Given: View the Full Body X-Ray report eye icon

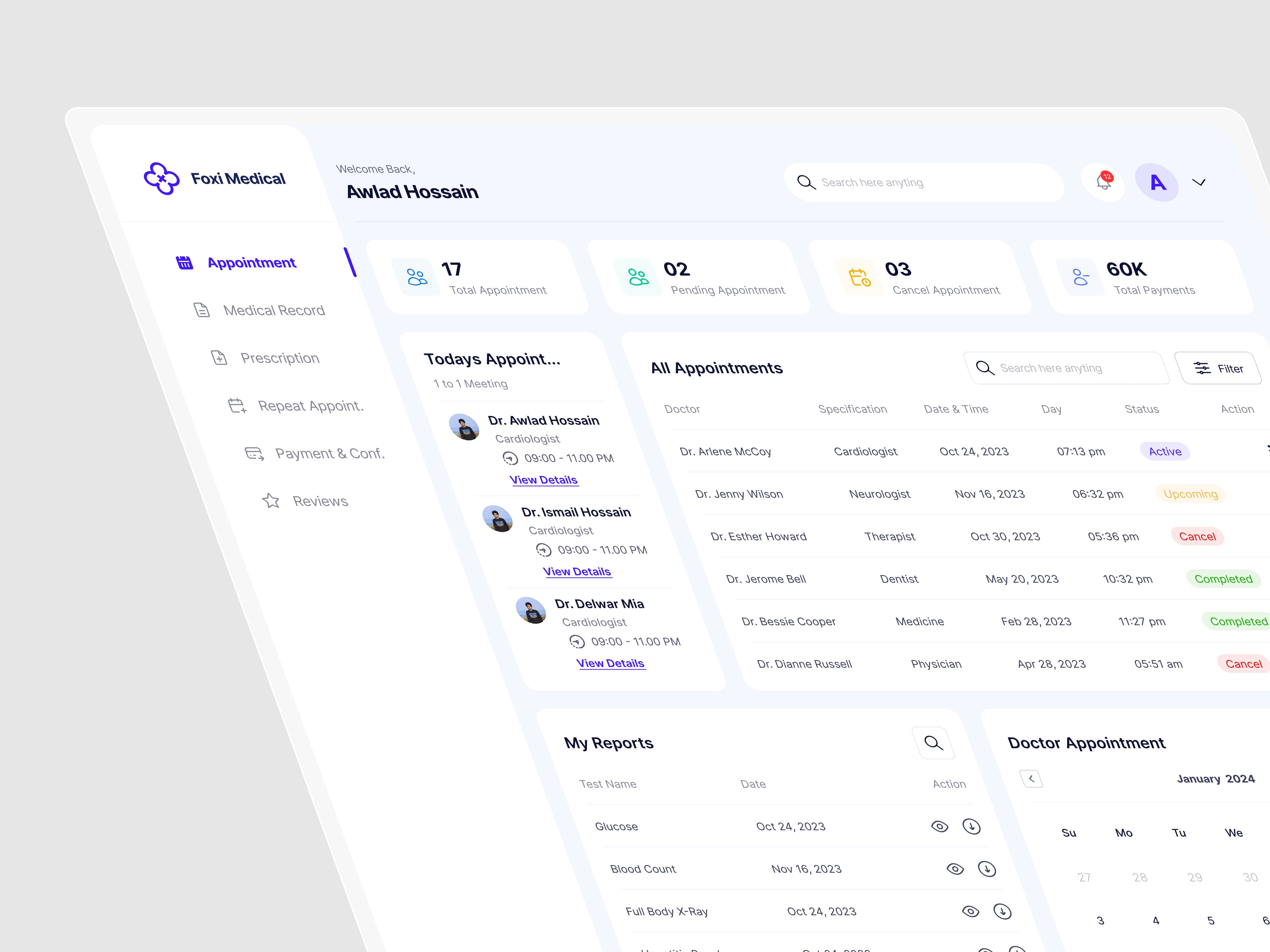Looking at the screenshot, I should [x=971, y=911].
